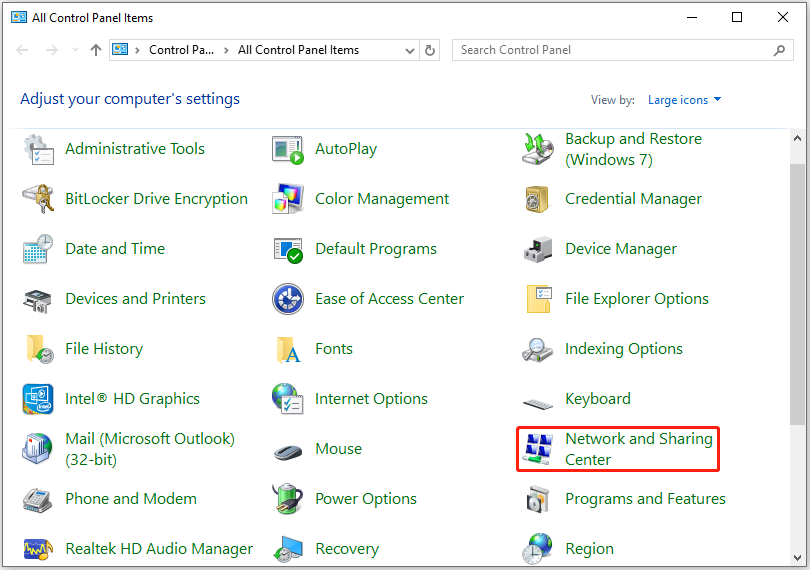Image resolution: width=810 pixels, height=570 pixels.
Task: Click Intel HD Graphics icon
Action: (38, 399)
